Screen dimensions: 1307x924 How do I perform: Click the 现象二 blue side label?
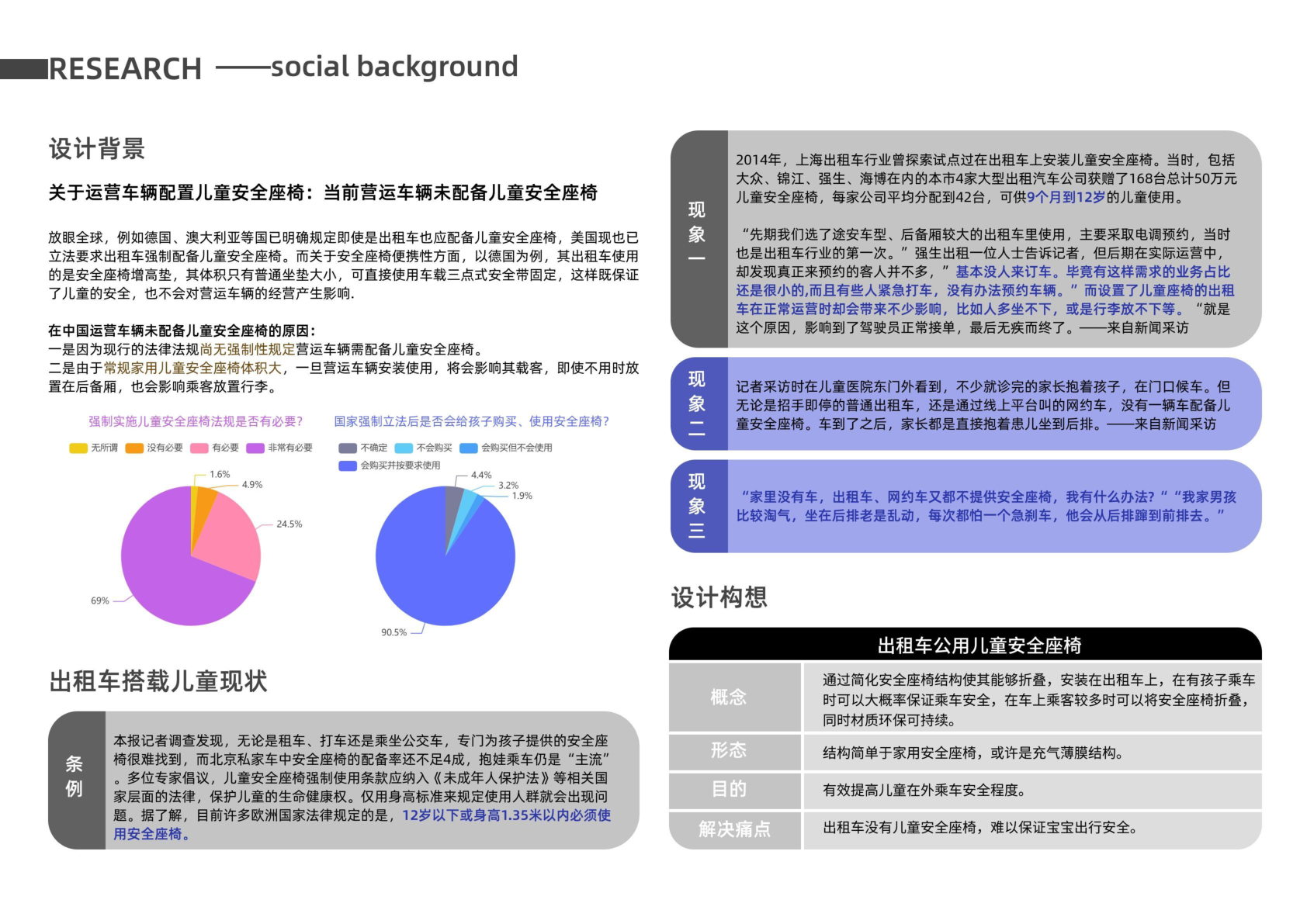(699, 403)
